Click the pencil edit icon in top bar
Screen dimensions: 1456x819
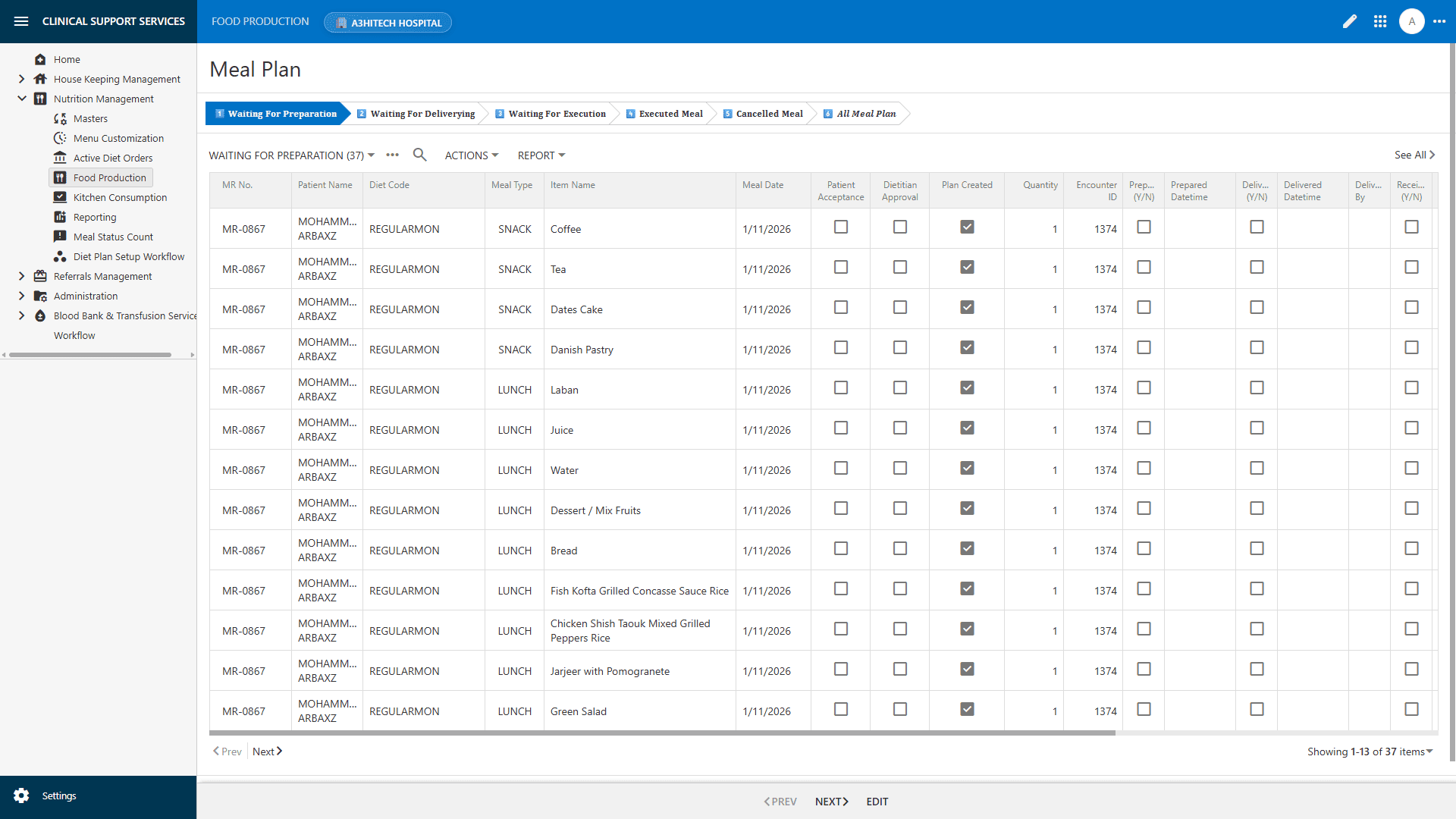(1350, 21)
